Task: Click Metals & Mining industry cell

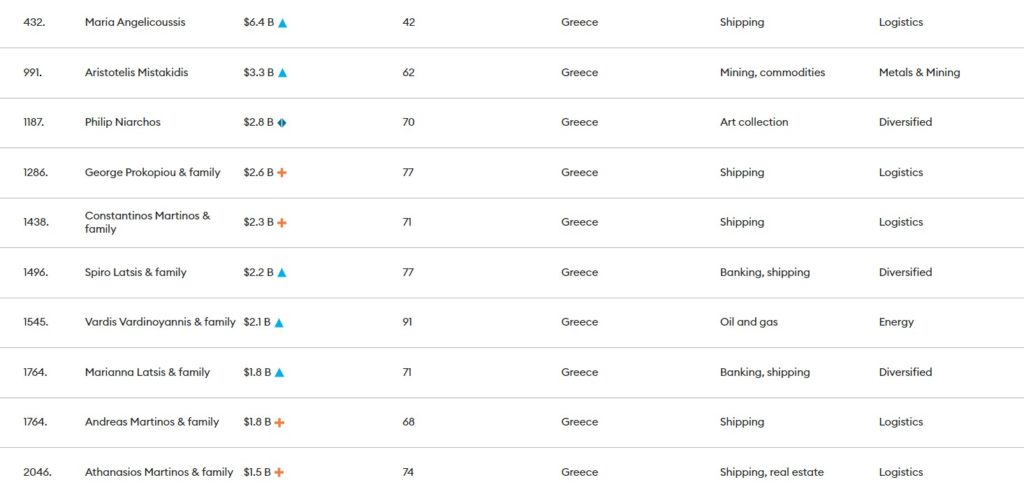Action: (x=920, y=73)
